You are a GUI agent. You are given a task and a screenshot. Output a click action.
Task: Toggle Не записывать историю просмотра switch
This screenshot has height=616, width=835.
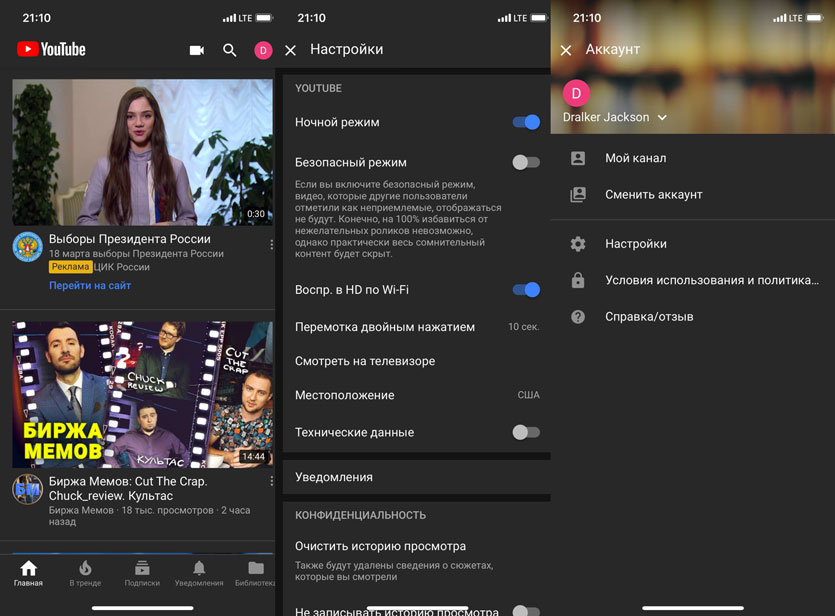[x=526, y=611]
